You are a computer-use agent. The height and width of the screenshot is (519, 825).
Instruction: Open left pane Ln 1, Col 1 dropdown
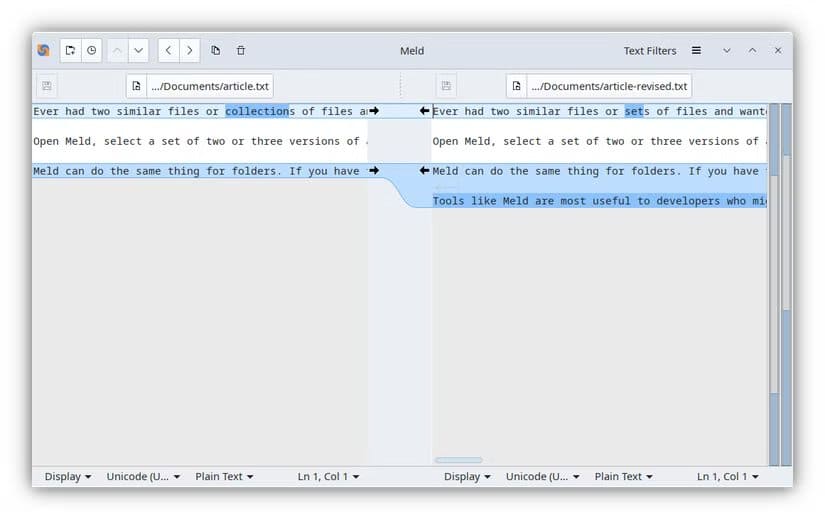328,476
